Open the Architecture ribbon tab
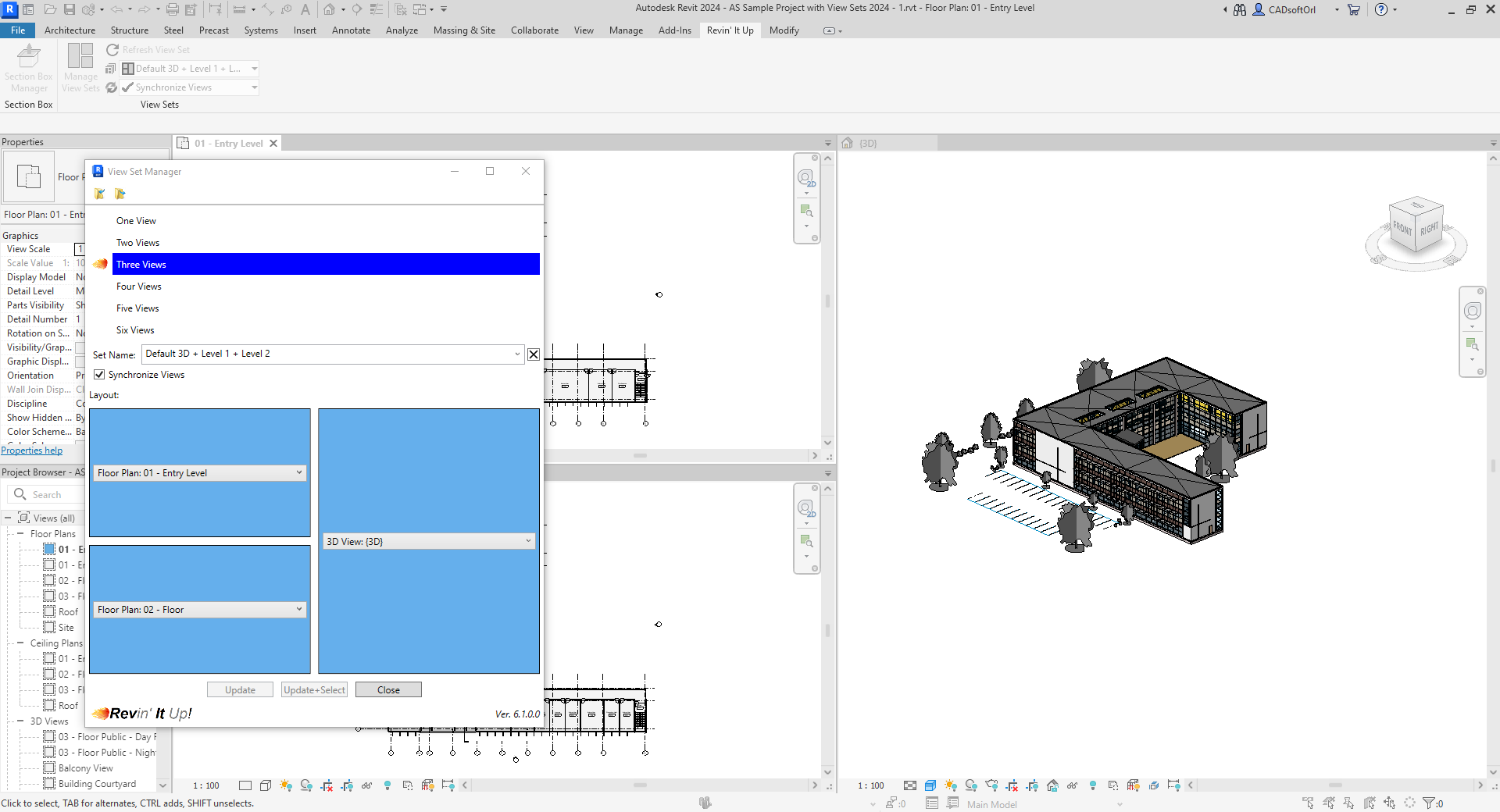The image size is (1500, 812). click(x=70, y=30)
